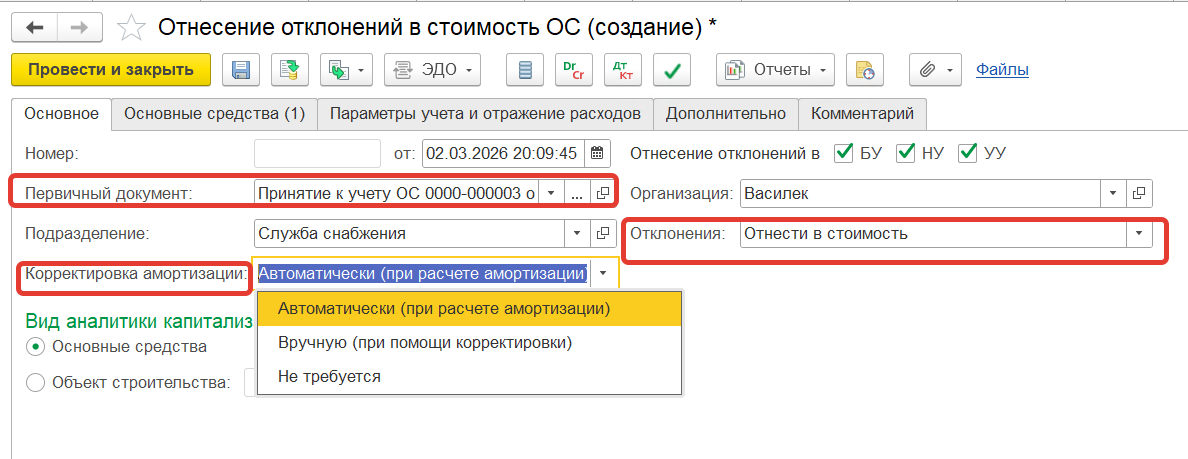Screen dimensions: 1188x459
Task: Toggle the БУ checkbox
Action: tap(843, 153)
